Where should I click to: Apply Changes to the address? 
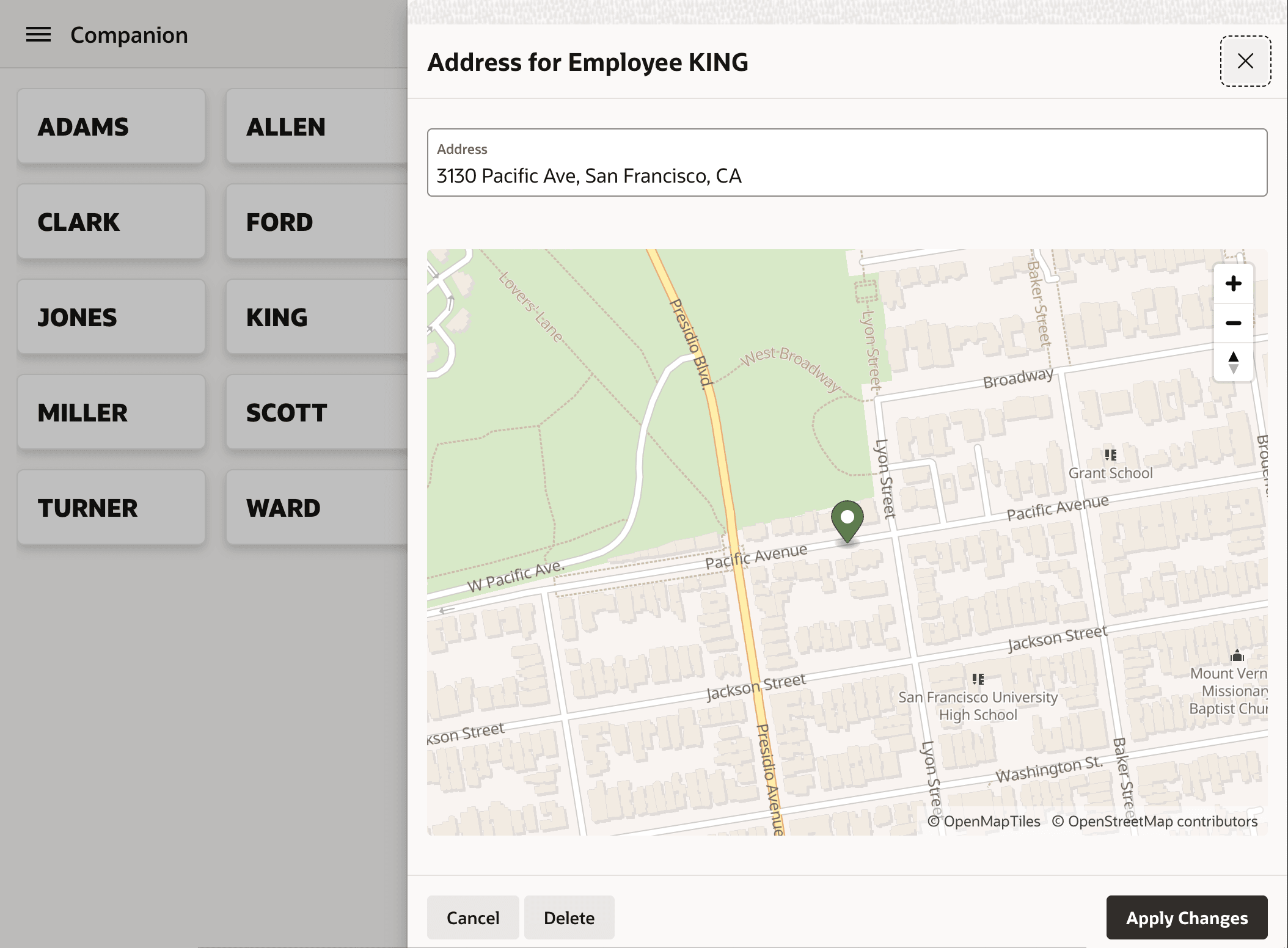pos(1187,917)
